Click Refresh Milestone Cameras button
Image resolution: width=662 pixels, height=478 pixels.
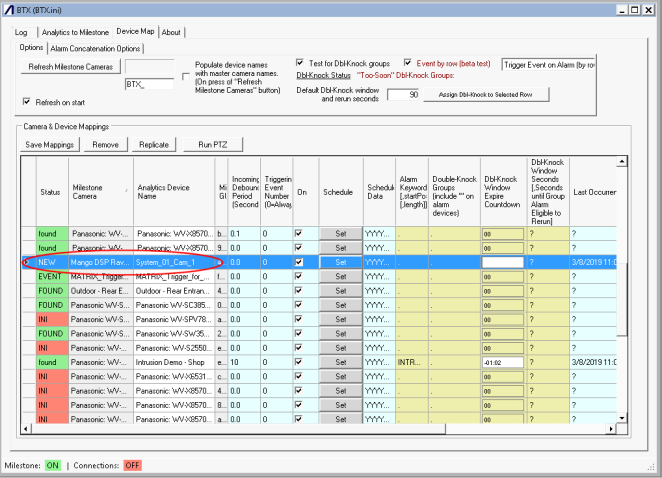click(x=71, y=67)
